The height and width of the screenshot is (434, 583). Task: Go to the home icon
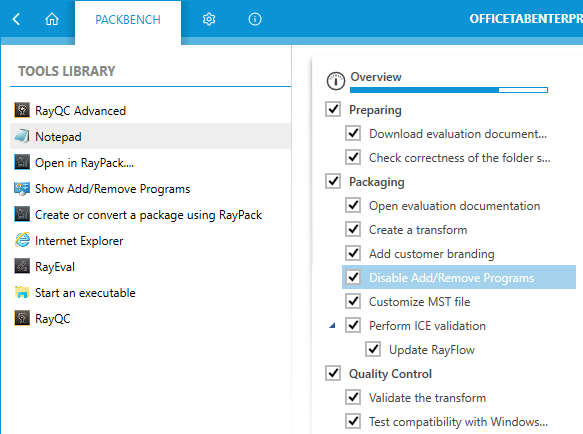(x=52, y=19)
